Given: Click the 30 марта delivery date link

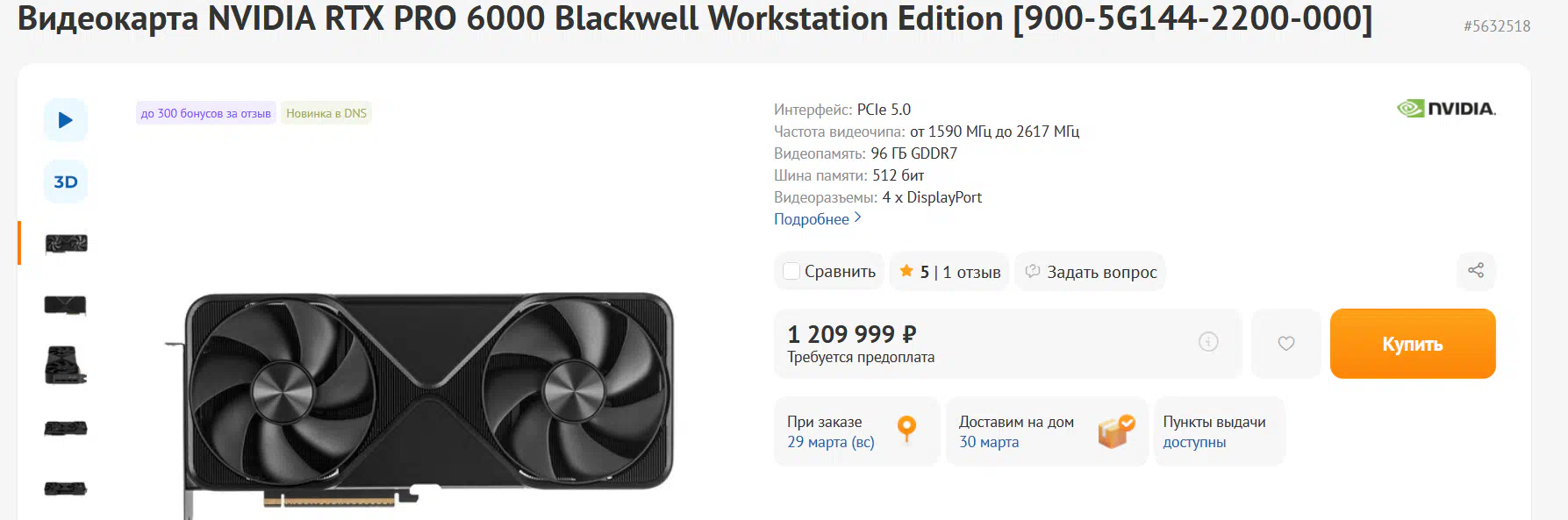Looking at the screenshot, I should 988,442.
